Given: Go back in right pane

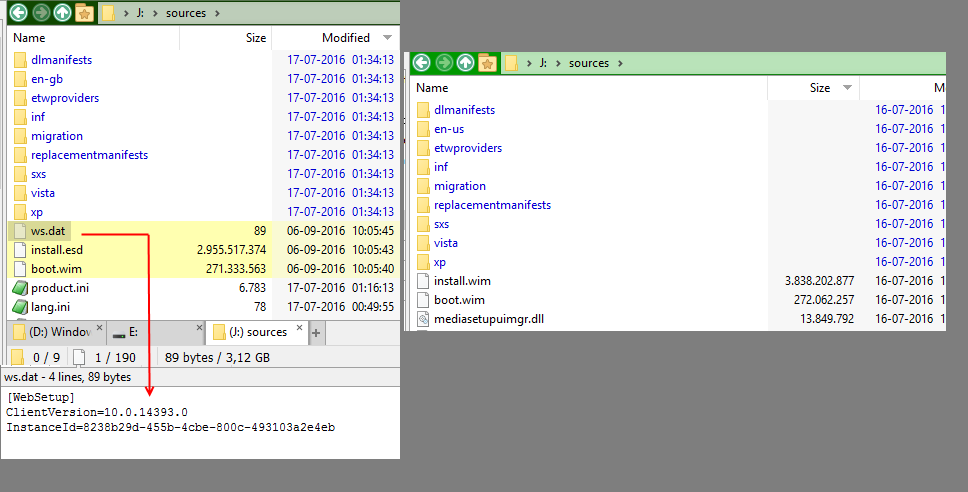Looking at the screenshot, I should click(x=422, y=62).
